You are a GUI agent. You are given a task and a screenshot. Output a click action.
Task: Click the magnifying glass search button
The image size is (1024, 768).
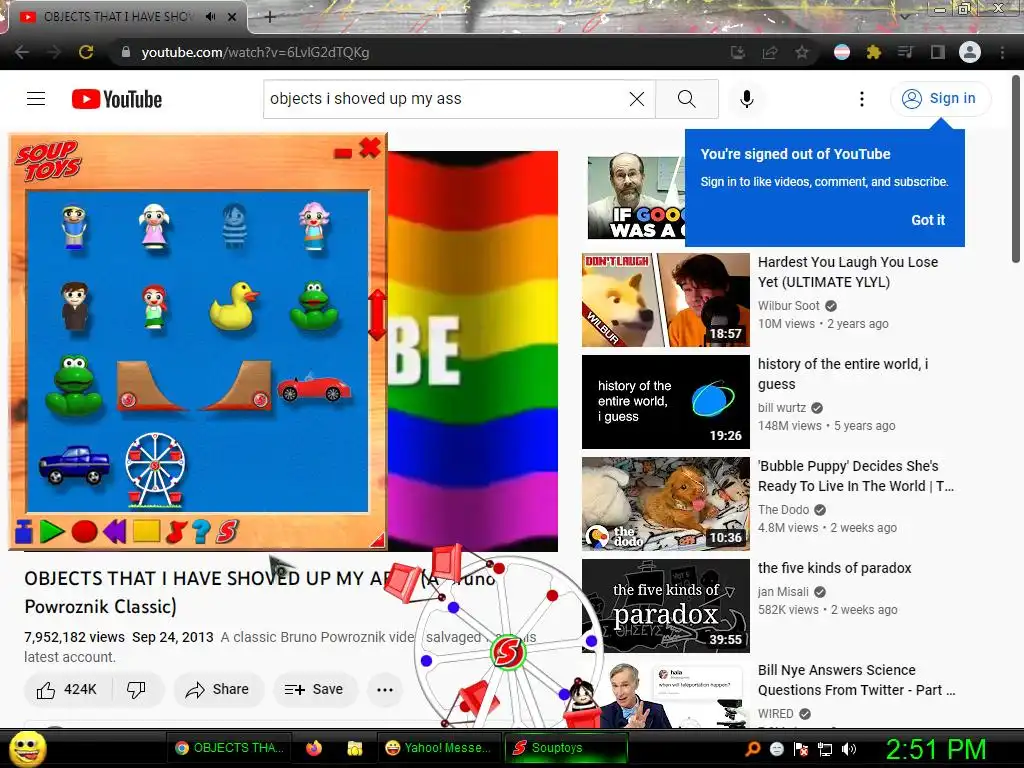(686, 99)
